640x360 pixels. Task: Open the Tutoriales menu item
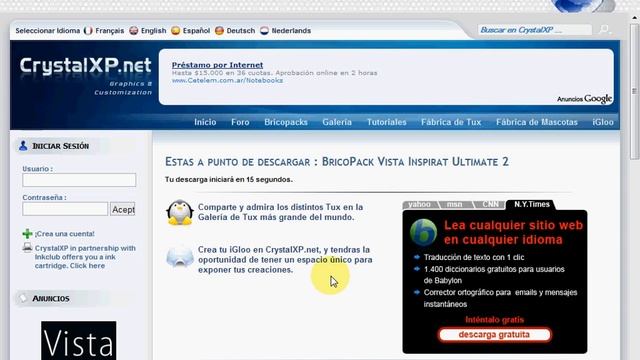pyautogui.click(x=387, y=122)
